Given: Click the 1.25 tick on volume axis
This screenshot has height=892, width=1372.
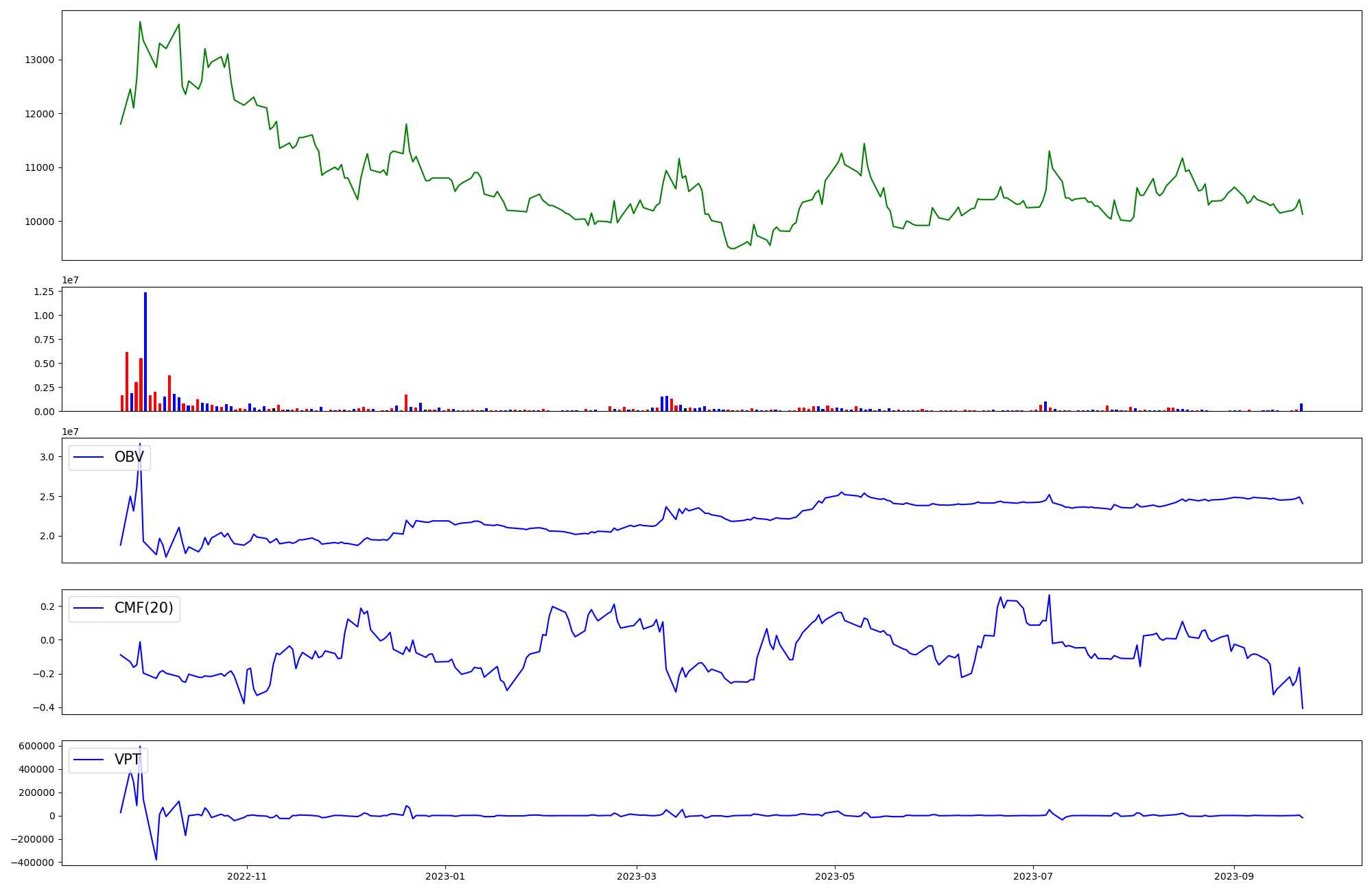Looking at the screenshot, I should [x=44, y=292].
